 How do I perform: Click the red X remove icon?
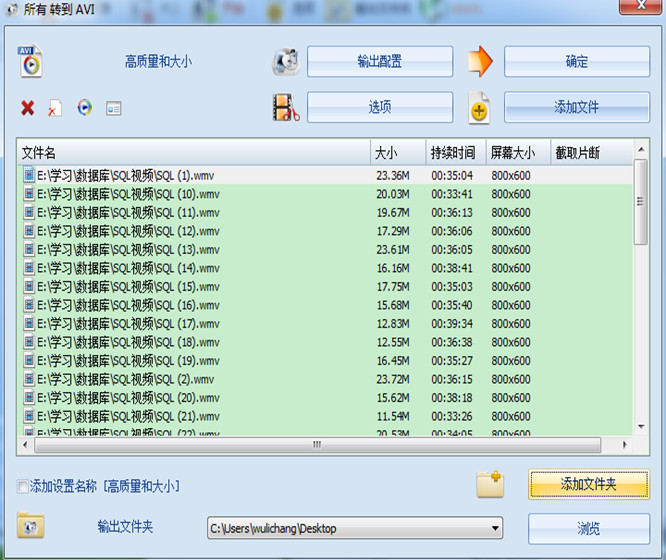[28, 108]
